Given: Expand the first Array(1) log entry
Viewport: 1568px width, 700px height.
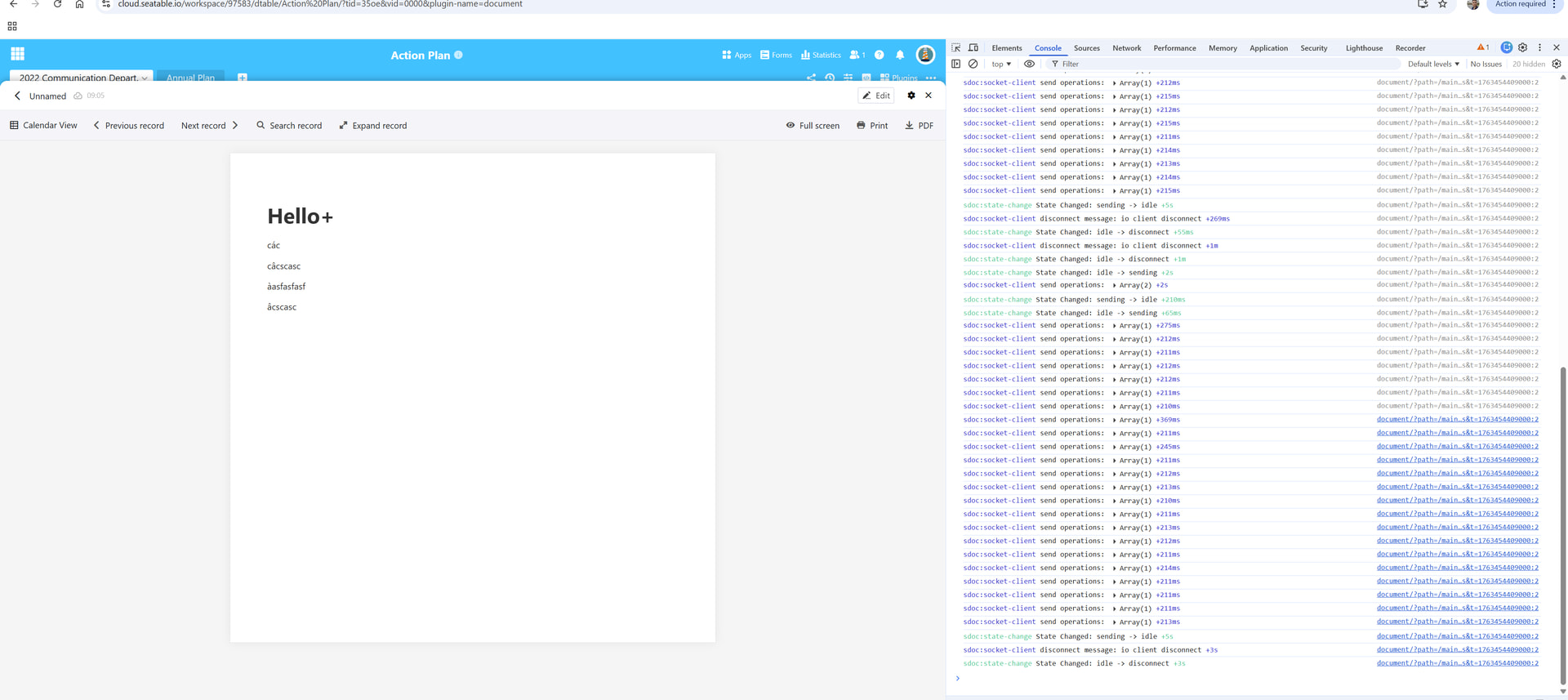Looking at the screenshot, I should click(1114, 83).
